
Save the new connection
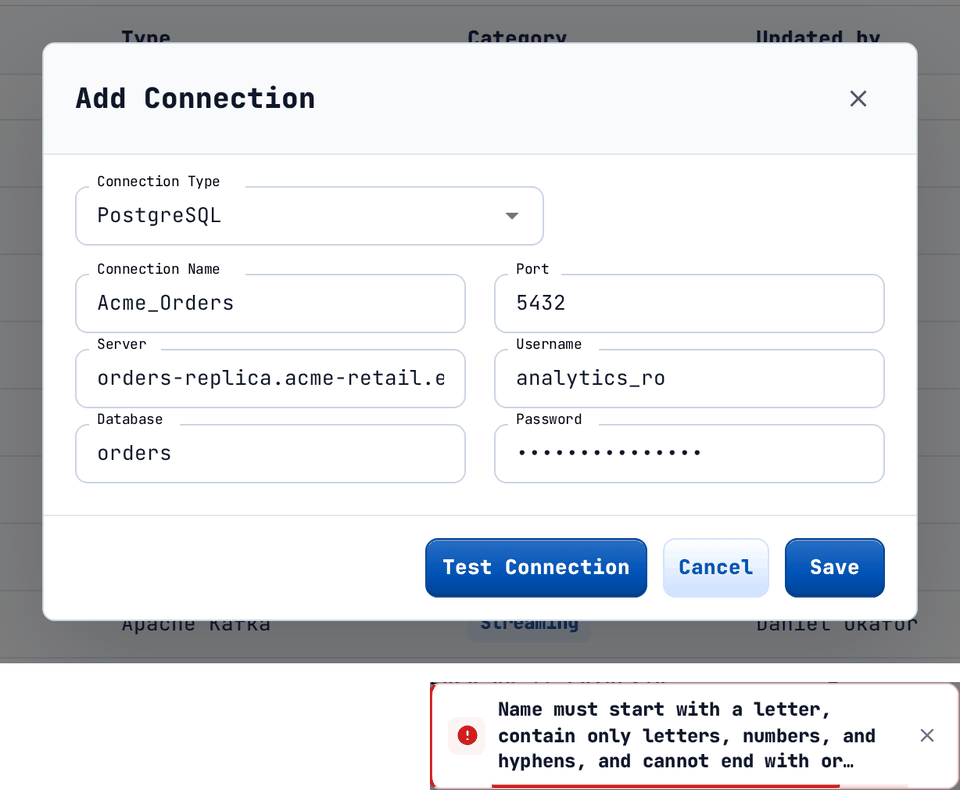[834, 568]
